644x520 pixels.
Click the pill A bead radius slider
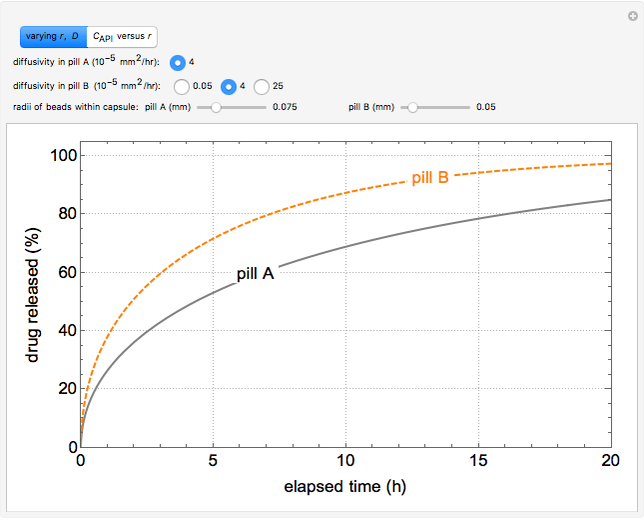click(x=218, y=107)
